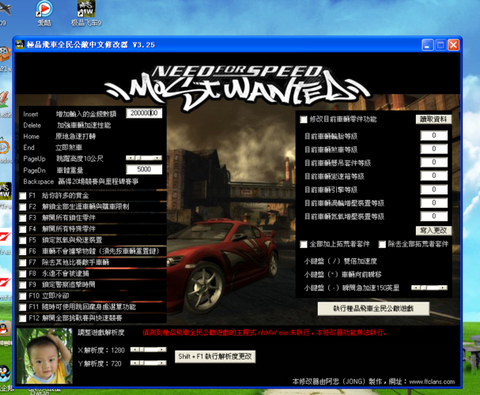The height and width of the screenshot is (395, 480).
Task: Enable the F1 bounty cheat checkbox
Action: tap(22, 196)
